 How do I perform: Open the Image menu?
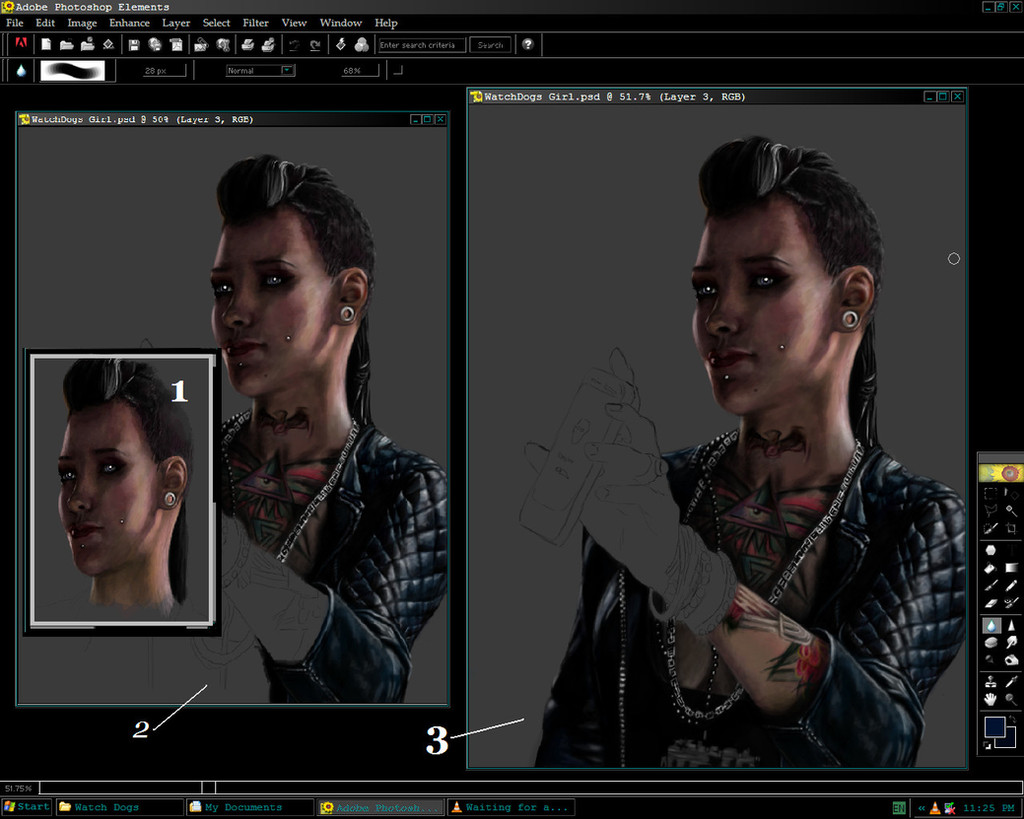tap(82, 23)
